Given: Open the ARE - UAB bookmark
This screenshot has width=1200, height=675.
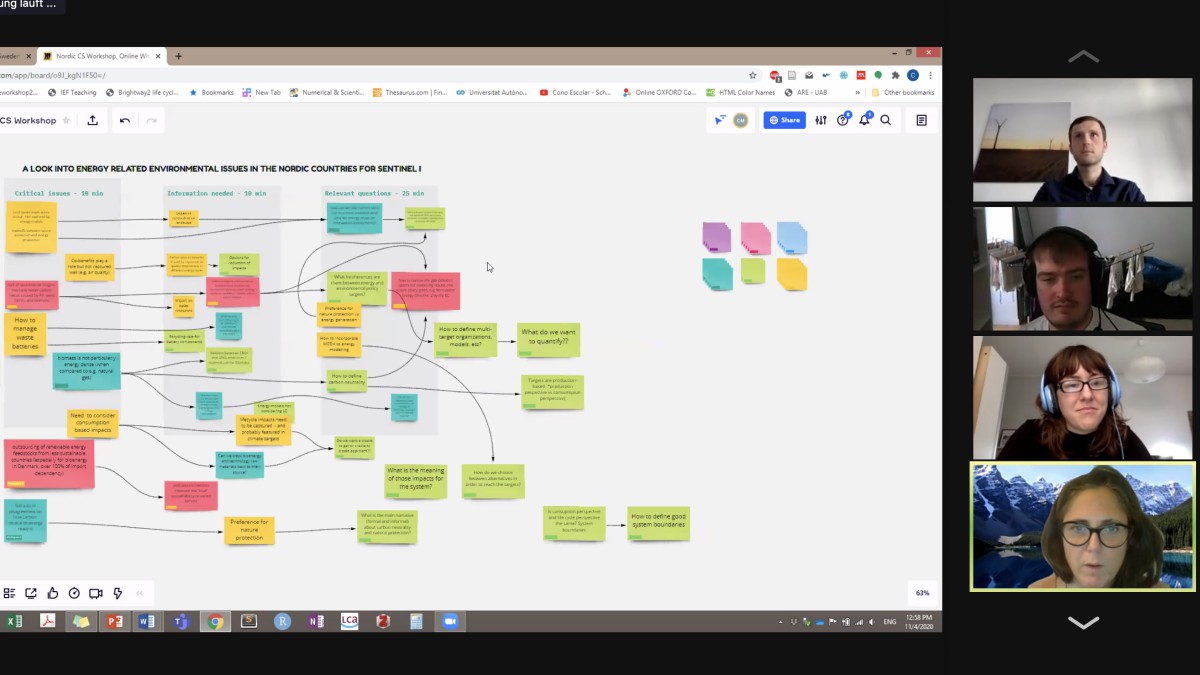Looking at the screenshot, I should (x=806, y=92).
